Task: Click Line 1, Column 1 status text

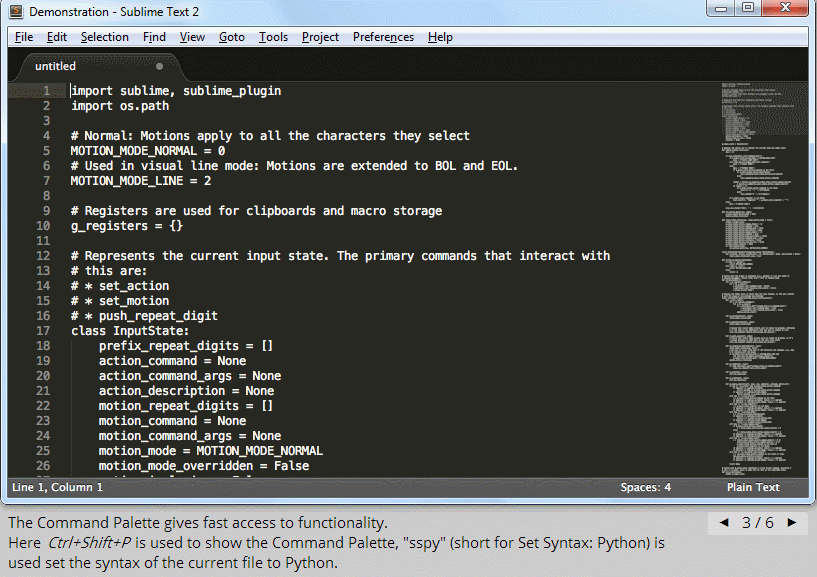Action: 58,487
